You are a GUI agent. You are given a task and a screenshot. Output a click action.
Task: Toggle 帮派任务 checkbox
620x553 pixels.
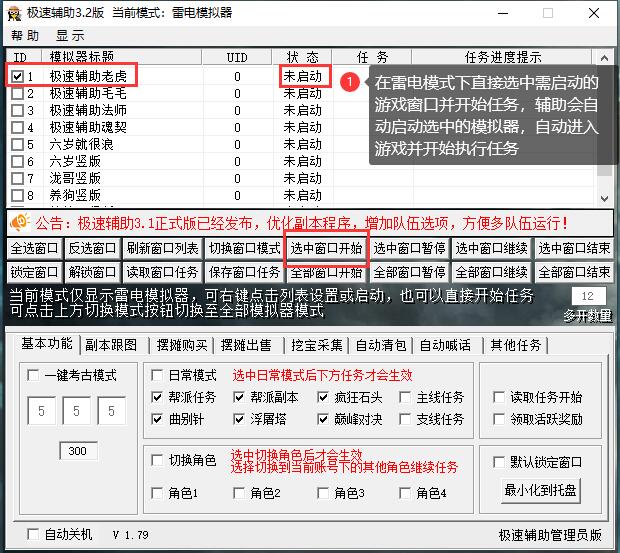157,397
